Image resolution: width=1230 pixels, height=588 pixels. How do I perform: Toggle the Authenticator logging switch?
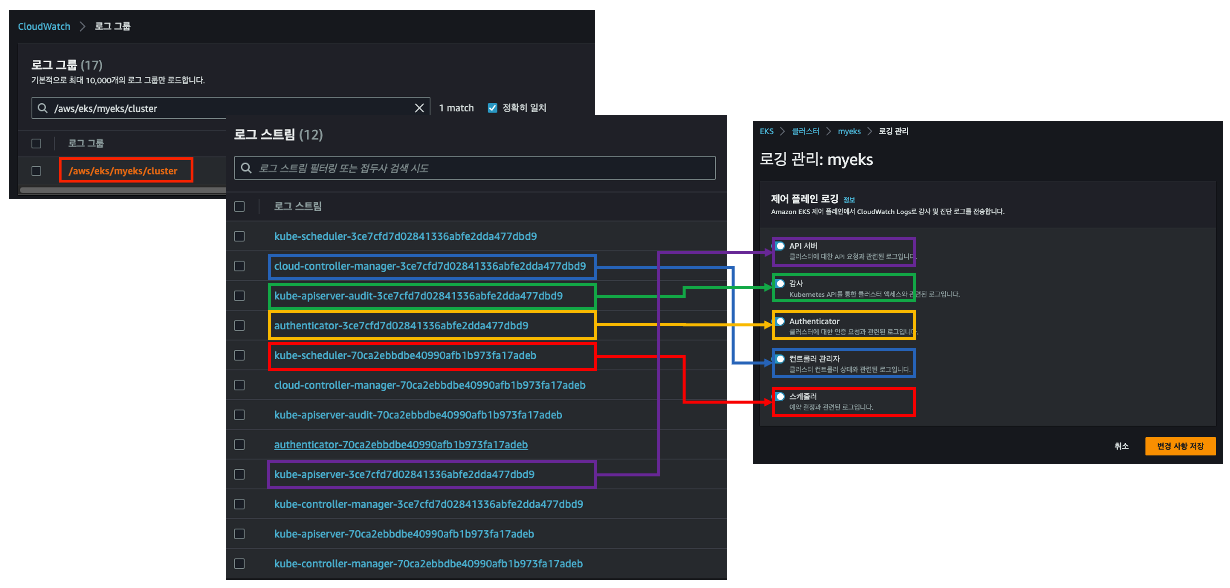click(780, 321)
